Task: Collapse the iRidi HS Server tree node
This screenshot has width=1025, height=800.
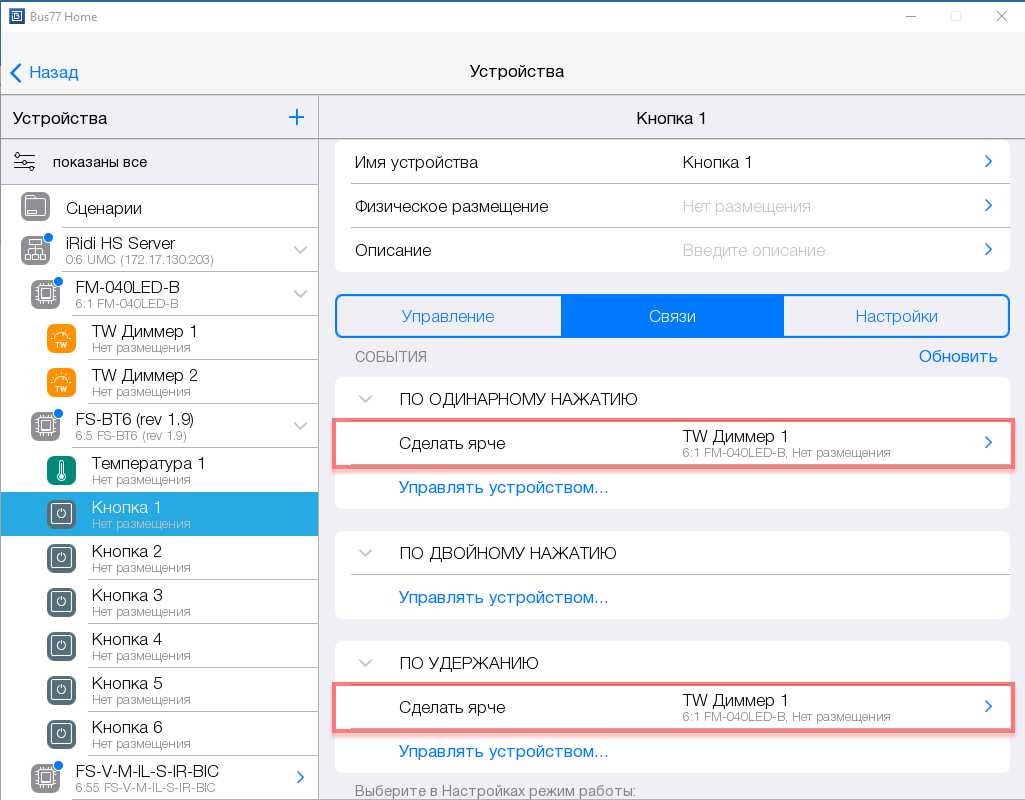Action: click(300, 250)
